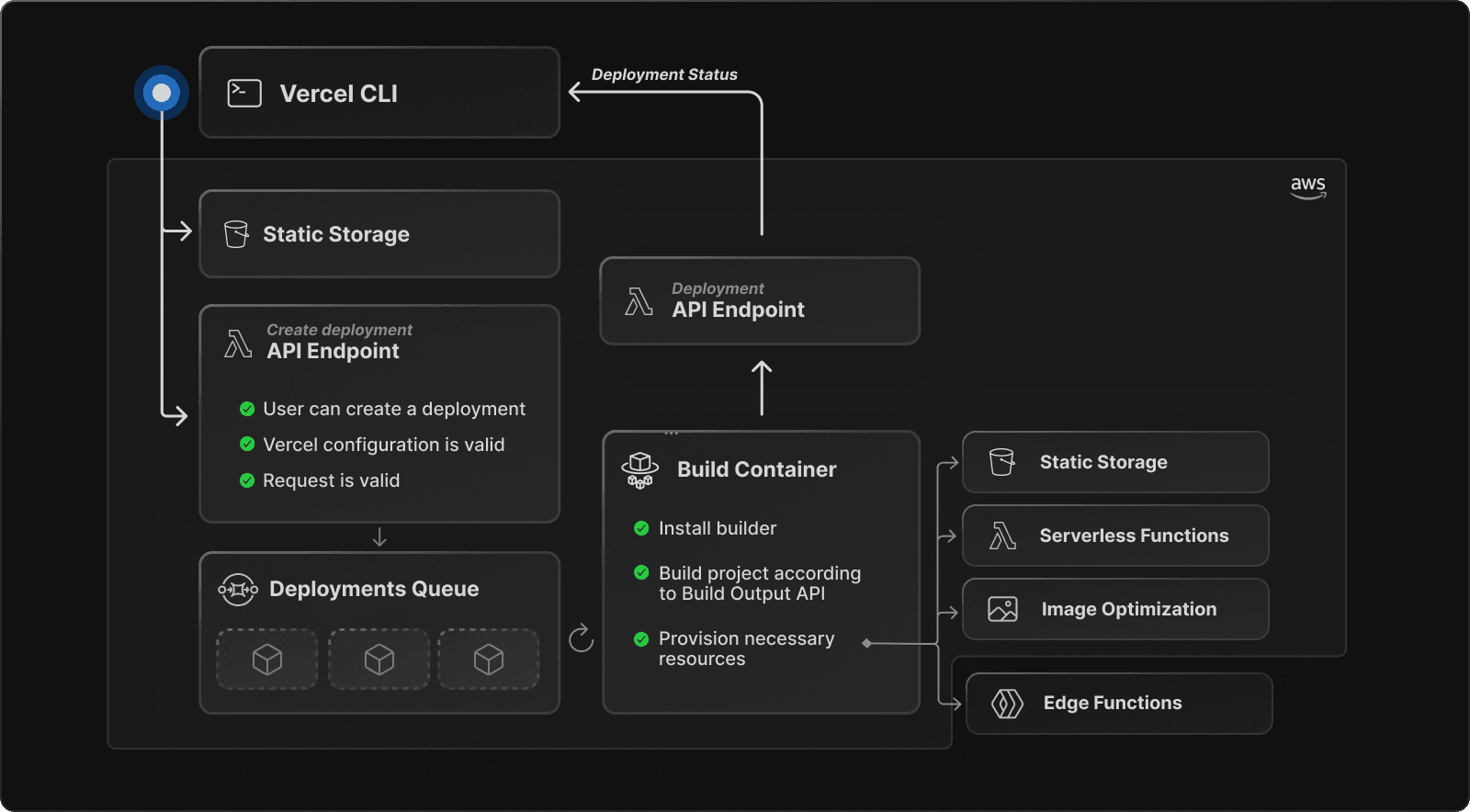Click the Image Optimization label
The width and height of the screenshot is (1470, 812).
(1129, 609)
